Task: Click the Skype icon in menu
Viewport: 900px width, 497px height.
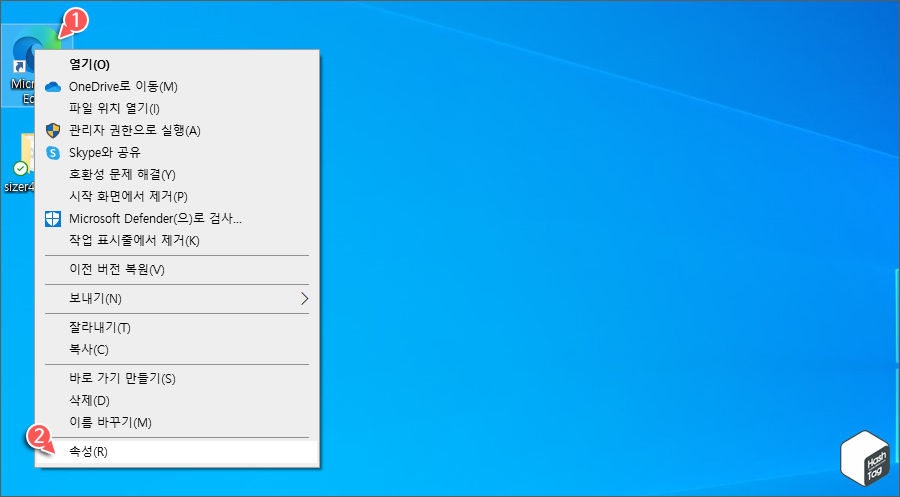Action: coord(53,153)
